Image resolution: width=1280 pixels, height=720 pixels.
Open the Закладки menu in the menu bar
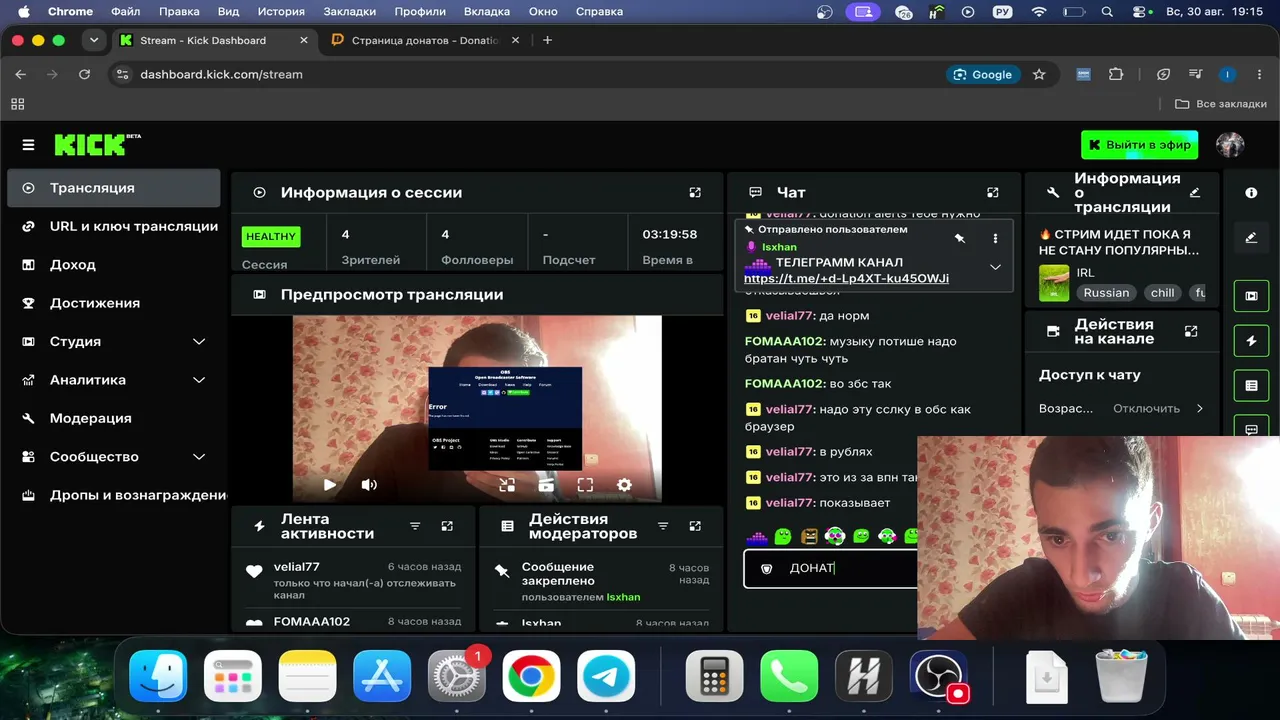(349, 12)
